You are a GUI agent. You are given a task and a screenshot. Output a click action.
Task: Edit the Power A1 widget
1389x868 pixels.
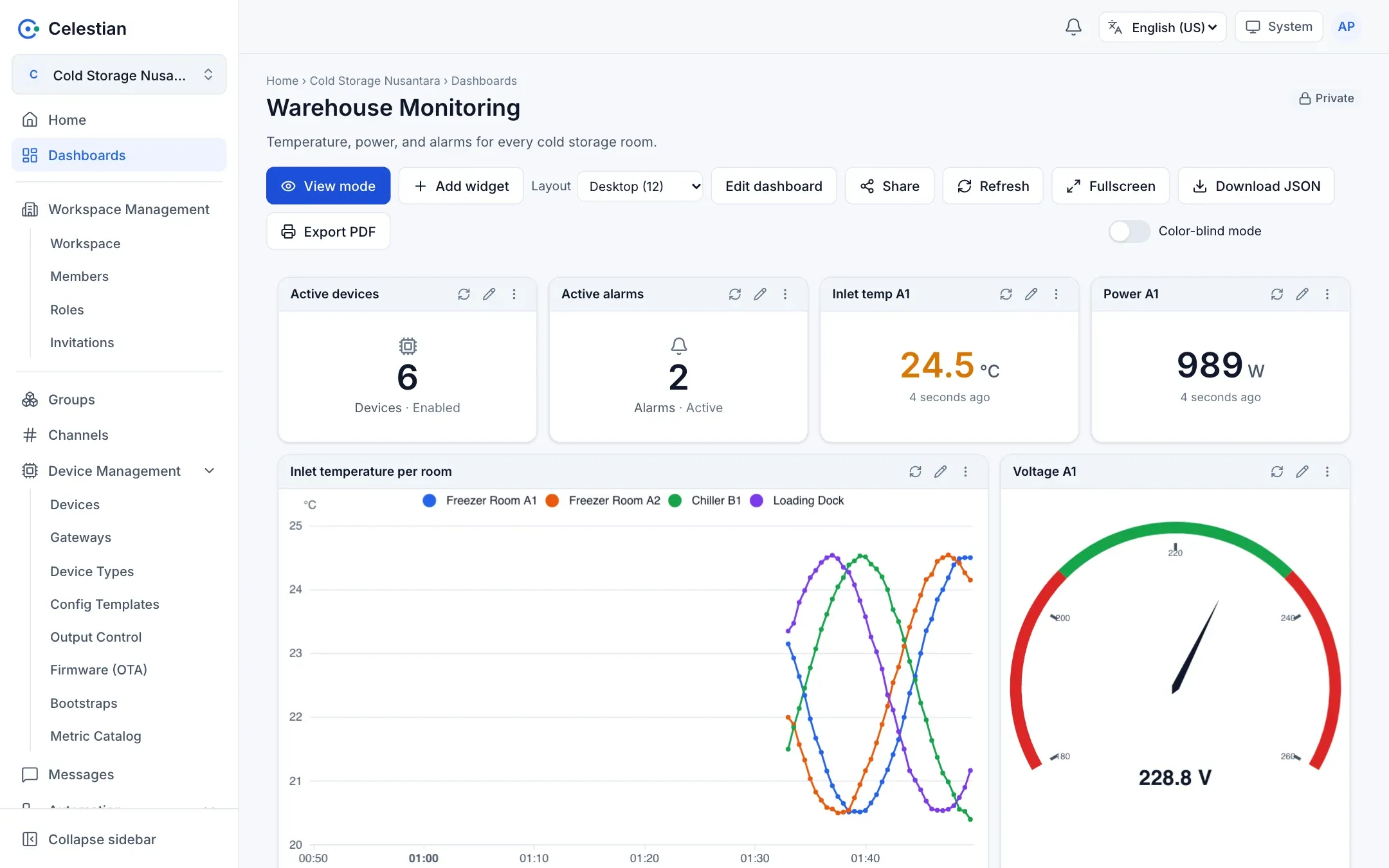pyautogui.click(x=1302, y=294)
